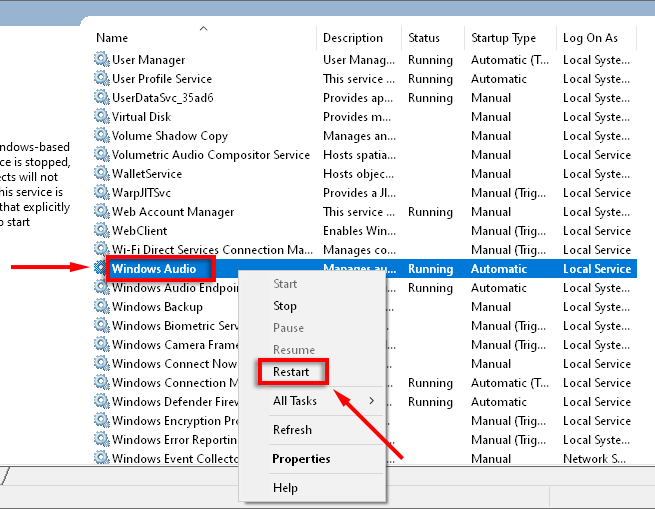Click Windows Connect Now service icon
The width and height of the screenshot is (655, 509).
point(102,364)
